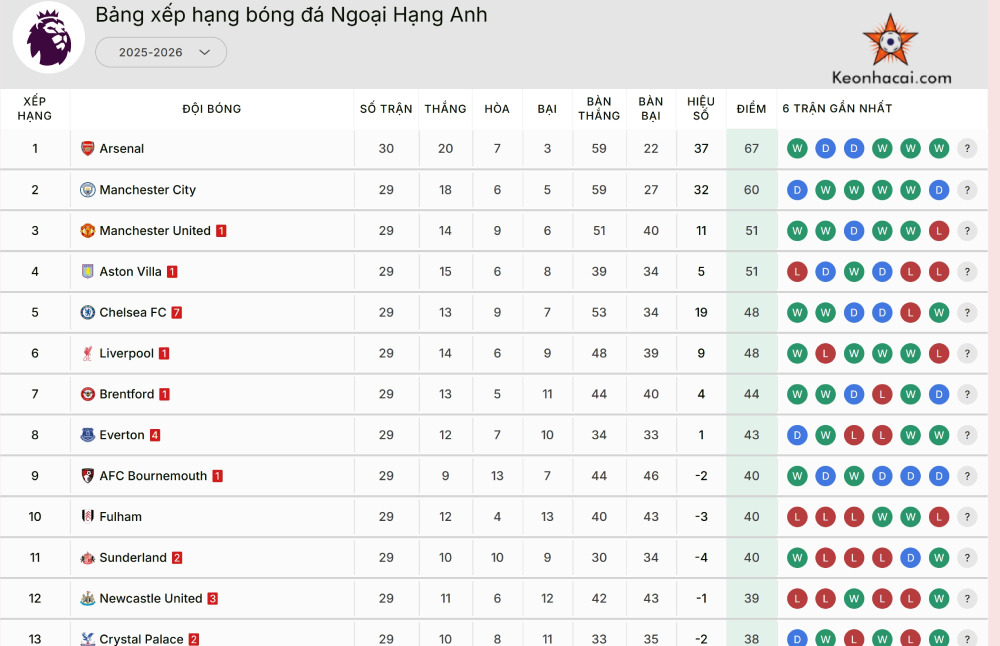The image size is (1000, 646).
Task: Click the Liverpool club crest
Action: [x=88, y=354]
